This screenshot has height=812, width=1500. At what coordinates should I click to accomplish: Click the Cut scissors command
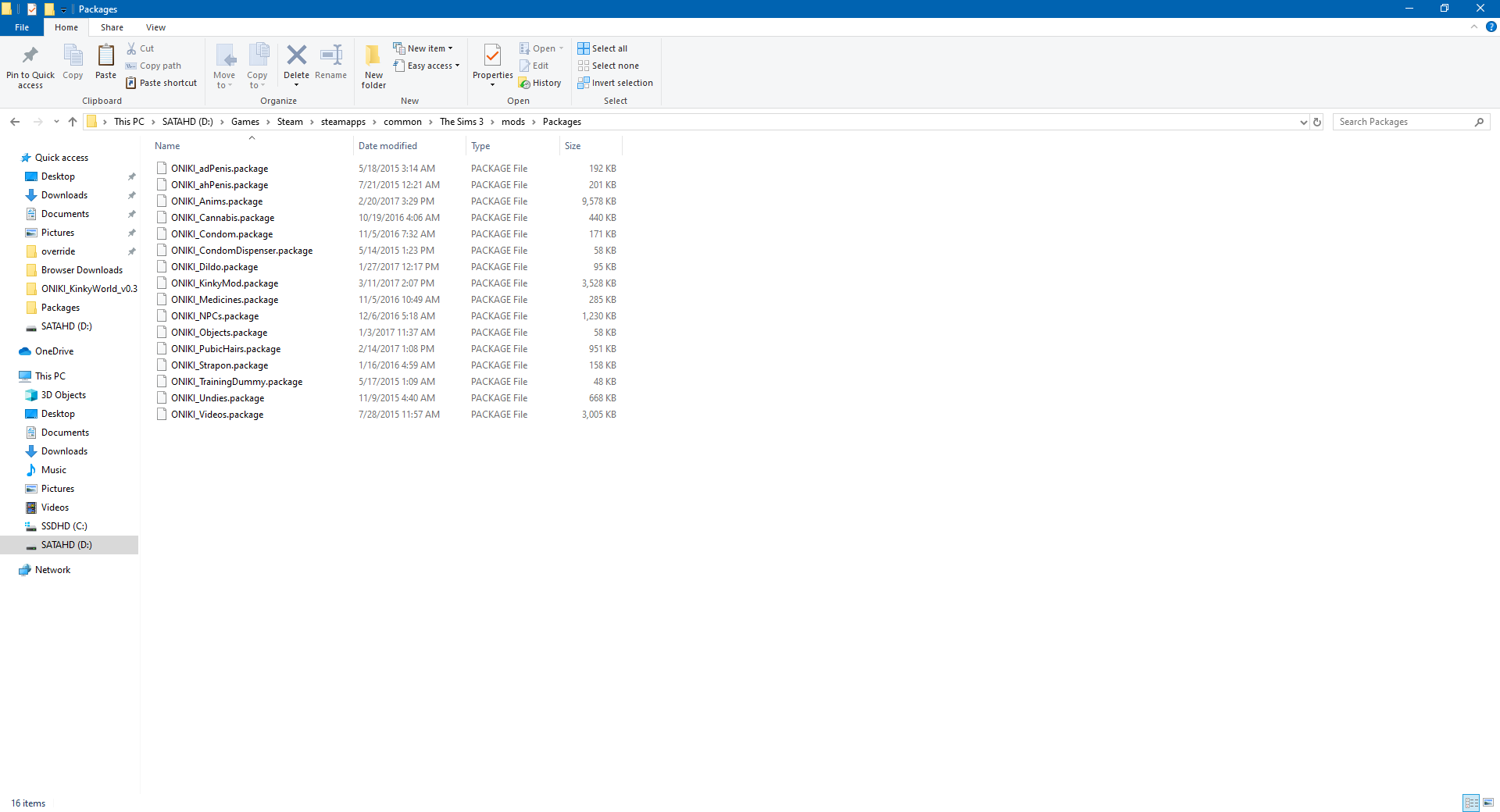click(141, 48)
